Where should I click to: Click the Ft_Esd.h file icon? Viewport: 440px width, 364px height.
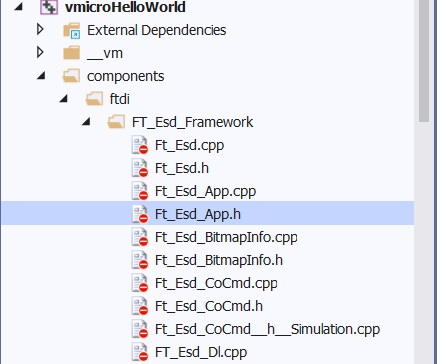point(140,168)
